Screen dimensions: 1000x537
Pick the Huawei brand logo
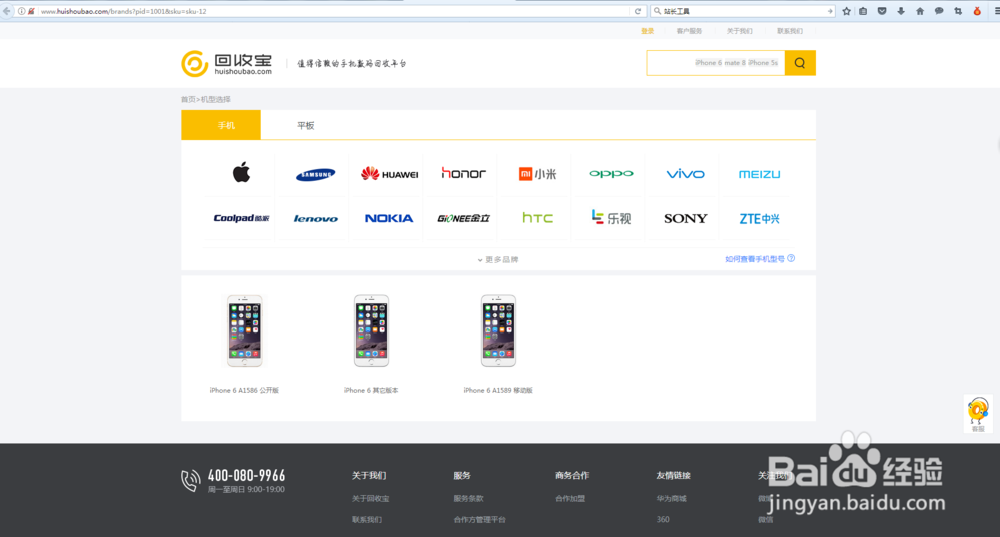coord(389,173)
